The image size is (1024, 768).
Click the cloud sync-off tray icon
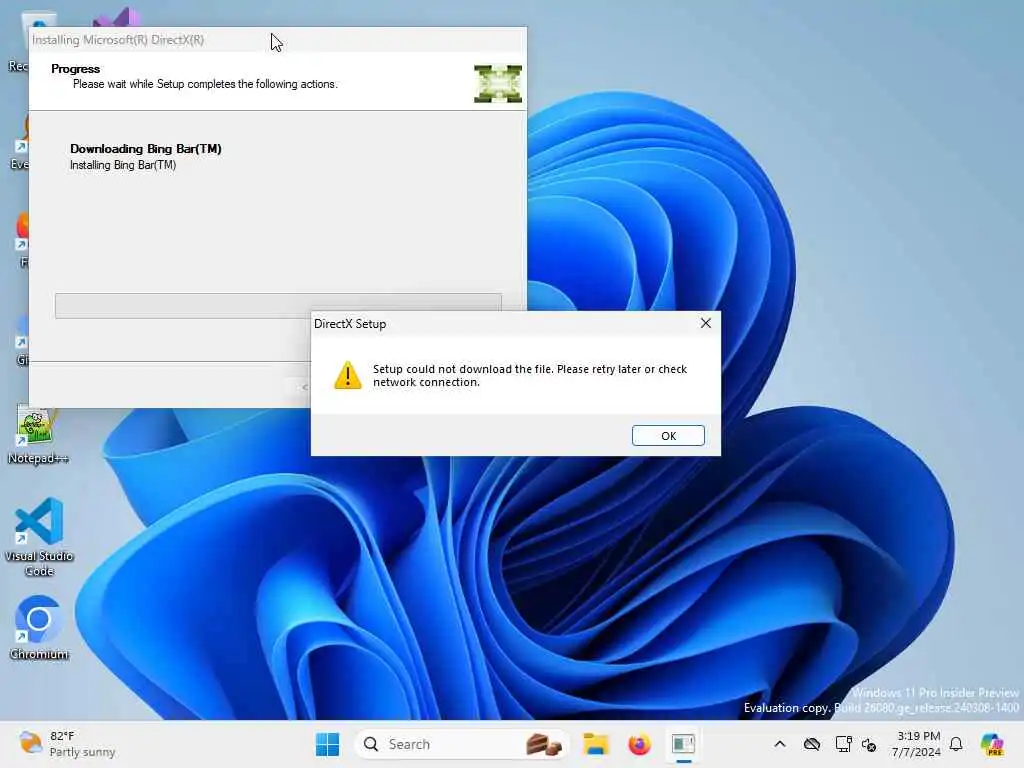(x=812, y=744)
